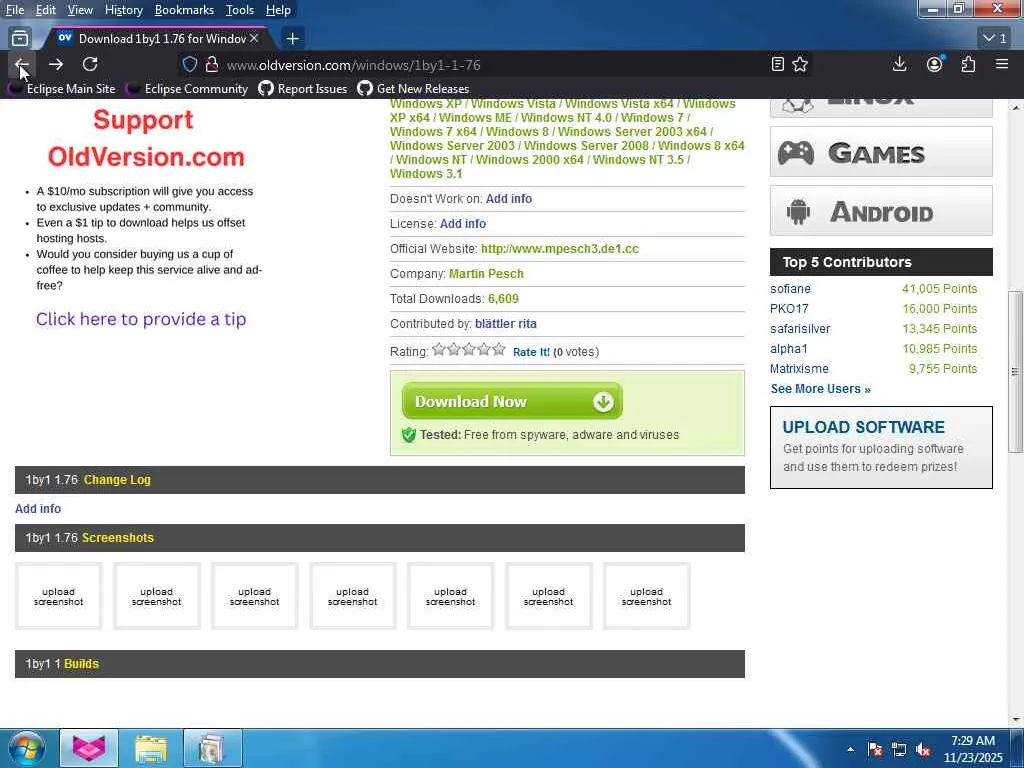Rate with the first star

[439, 349]
